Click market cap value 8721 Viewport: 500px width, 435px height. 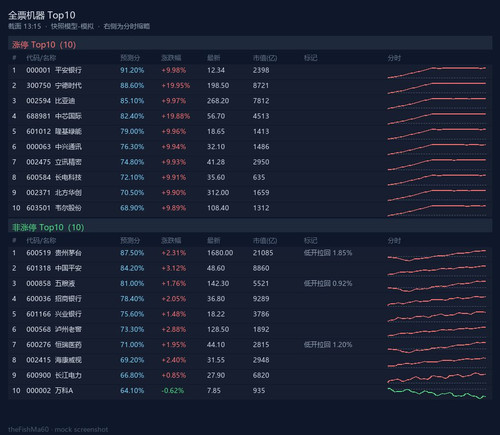click(x=261, y=85)
